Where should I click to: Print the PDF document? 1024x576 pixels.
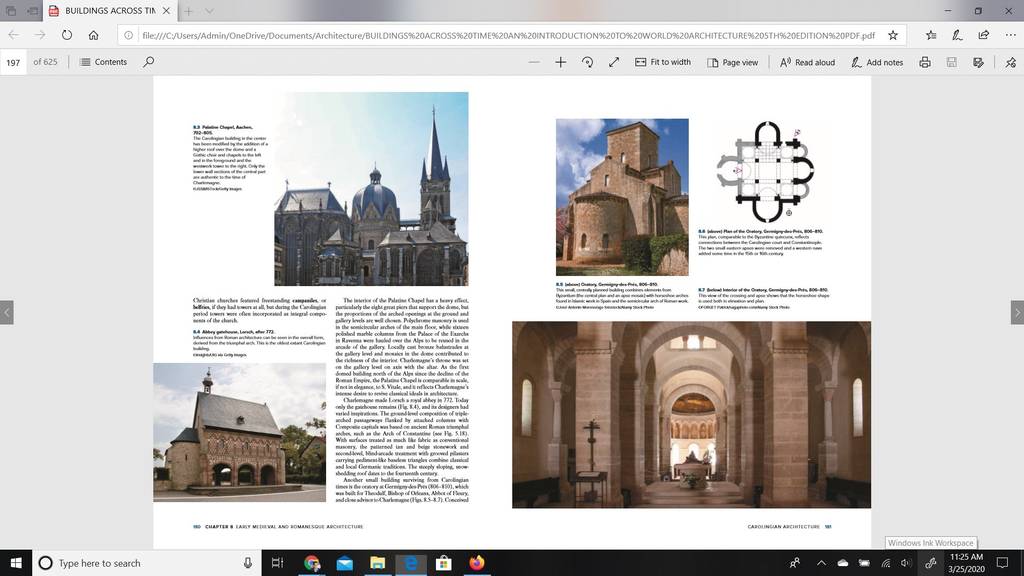click(x=925, y=62)
